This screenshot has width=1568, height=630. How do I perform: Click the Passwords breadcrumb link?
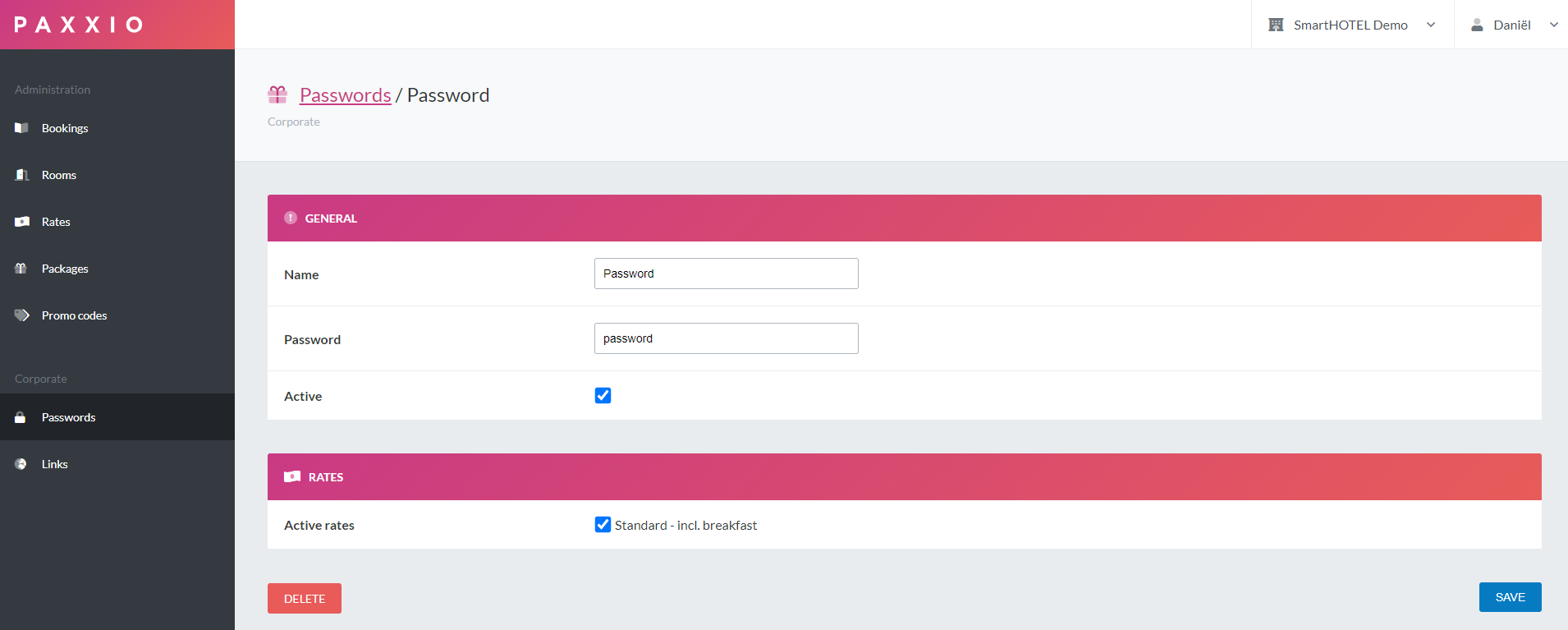[x=346, y=95]
